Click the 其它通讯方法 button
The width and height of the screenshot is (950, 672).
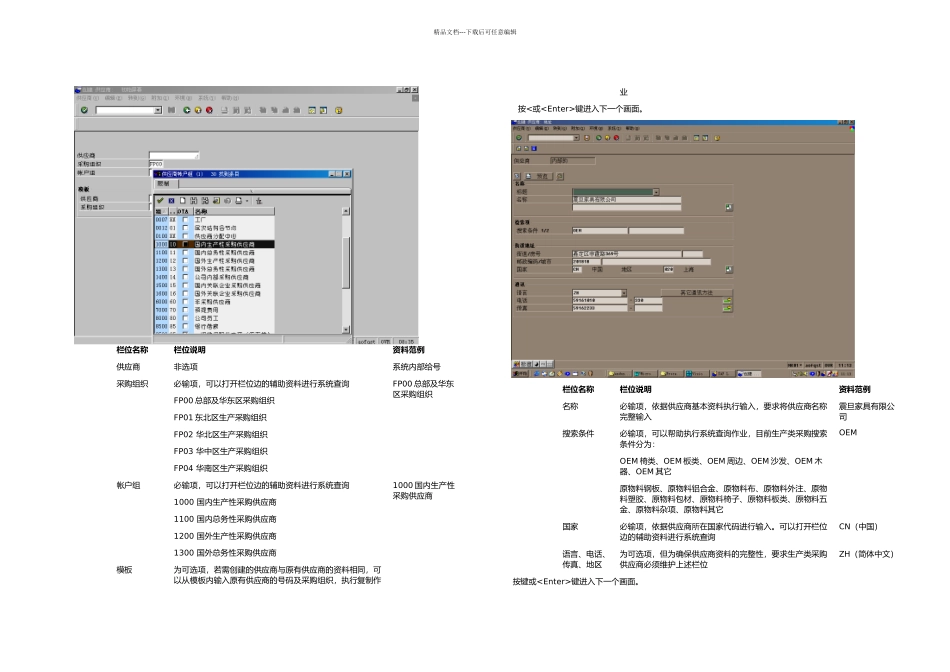coord(696,293)
